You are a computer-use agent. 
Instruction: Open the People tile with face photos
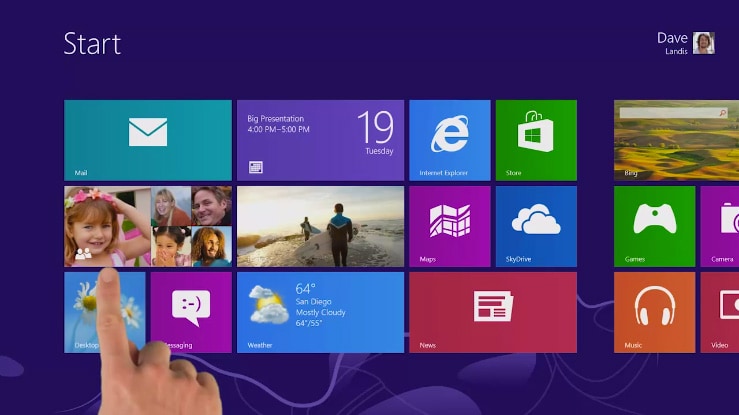click(x=148, y=226)
